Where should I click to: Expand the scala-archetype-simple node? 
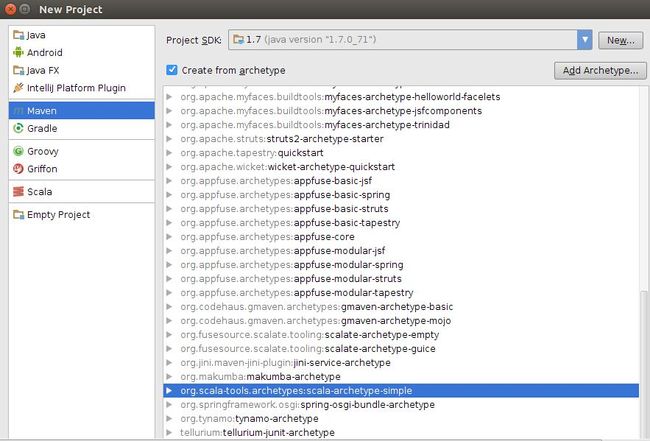click(x=169, y=390)
